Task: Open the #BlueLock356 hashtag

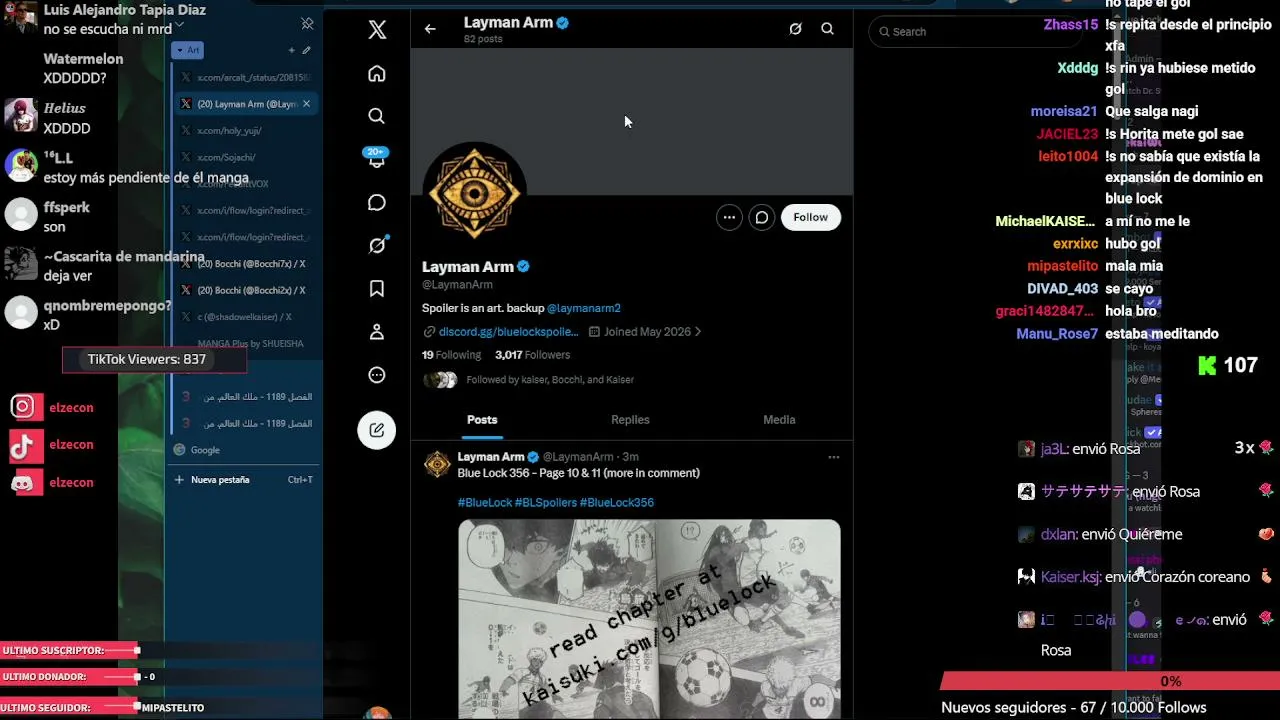Action: click(x=617, y=503)
